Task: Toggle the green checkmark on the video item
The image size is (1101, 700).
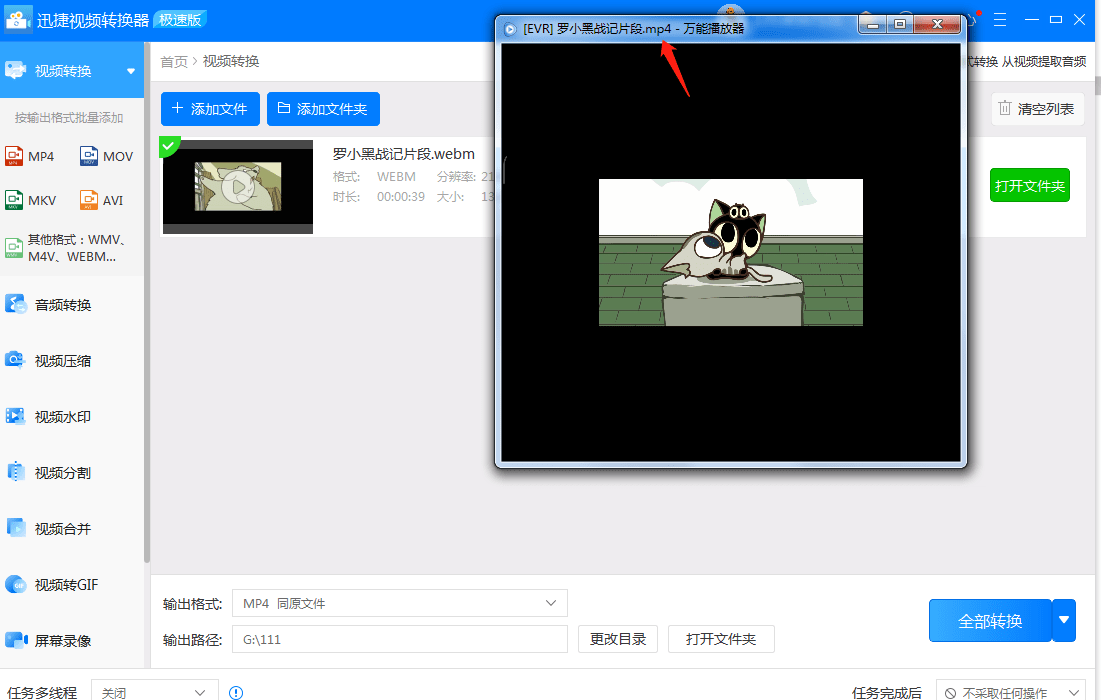Action: click(168, 147)
